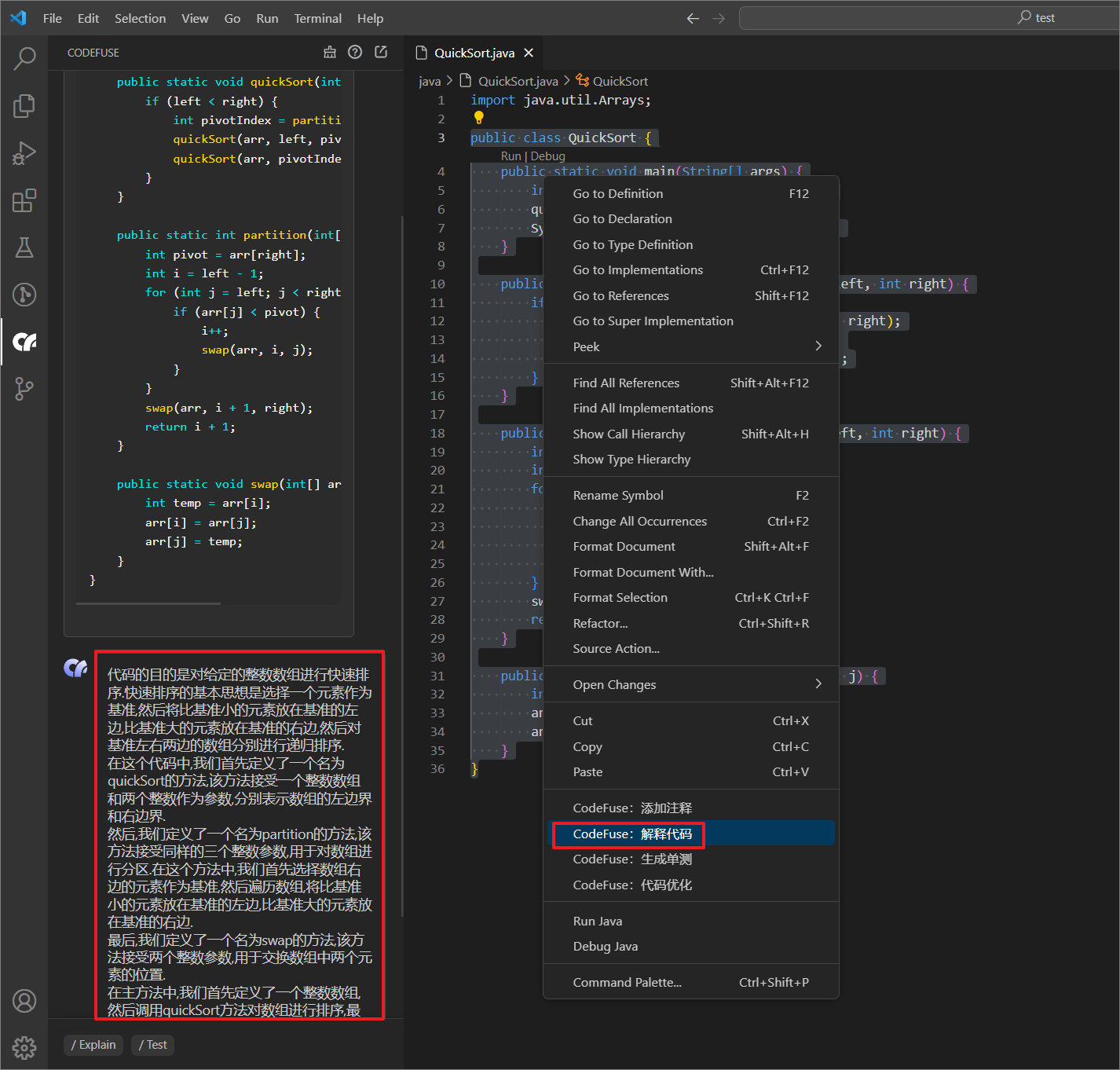This screenshot has height=1070, width=1120.
Task: Click the java folder breadcrumb
Action: [430, 81]
